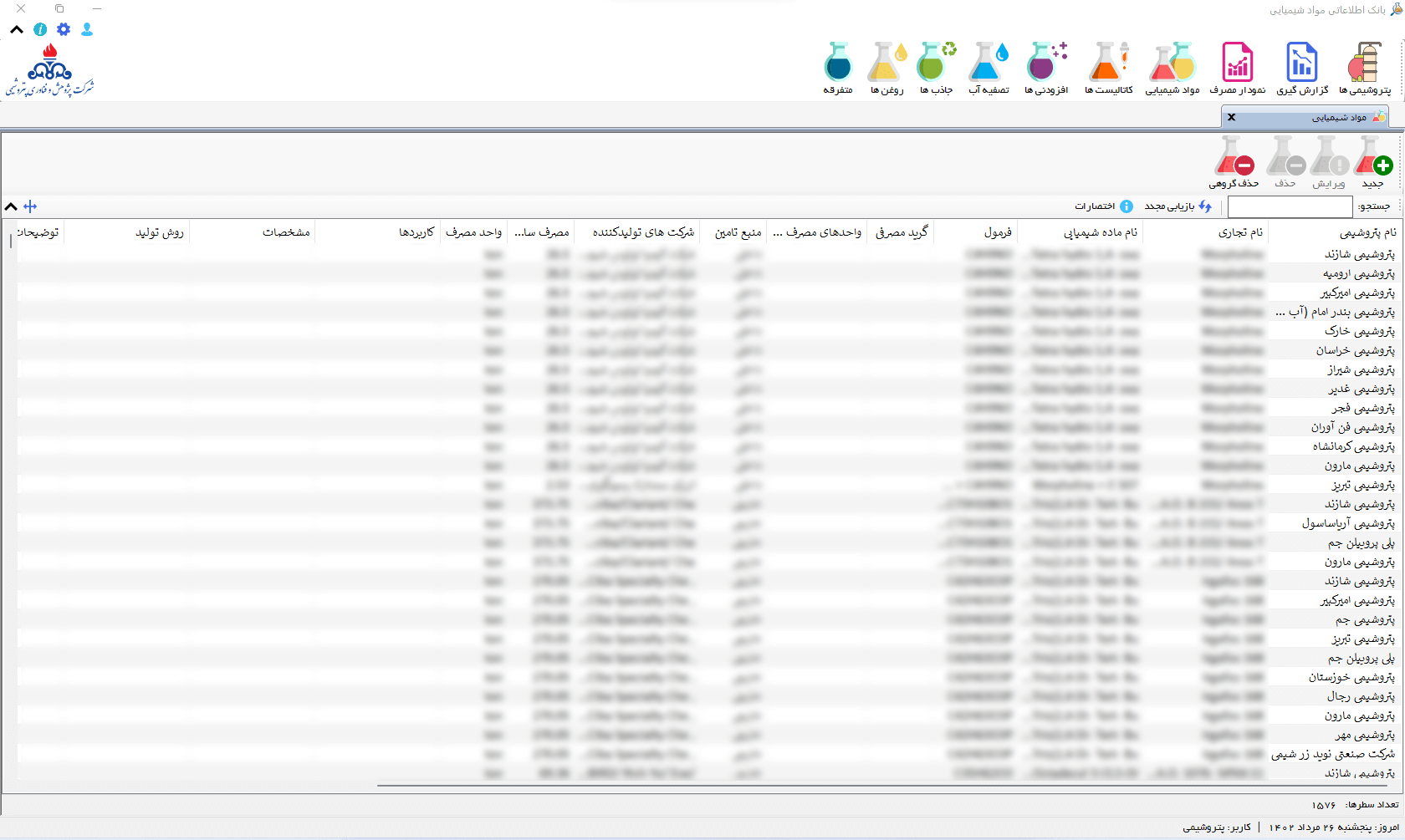Click the company logo
Image resolution: width=1405 pixels, height=840 pixels.
[x=50, y=70]
